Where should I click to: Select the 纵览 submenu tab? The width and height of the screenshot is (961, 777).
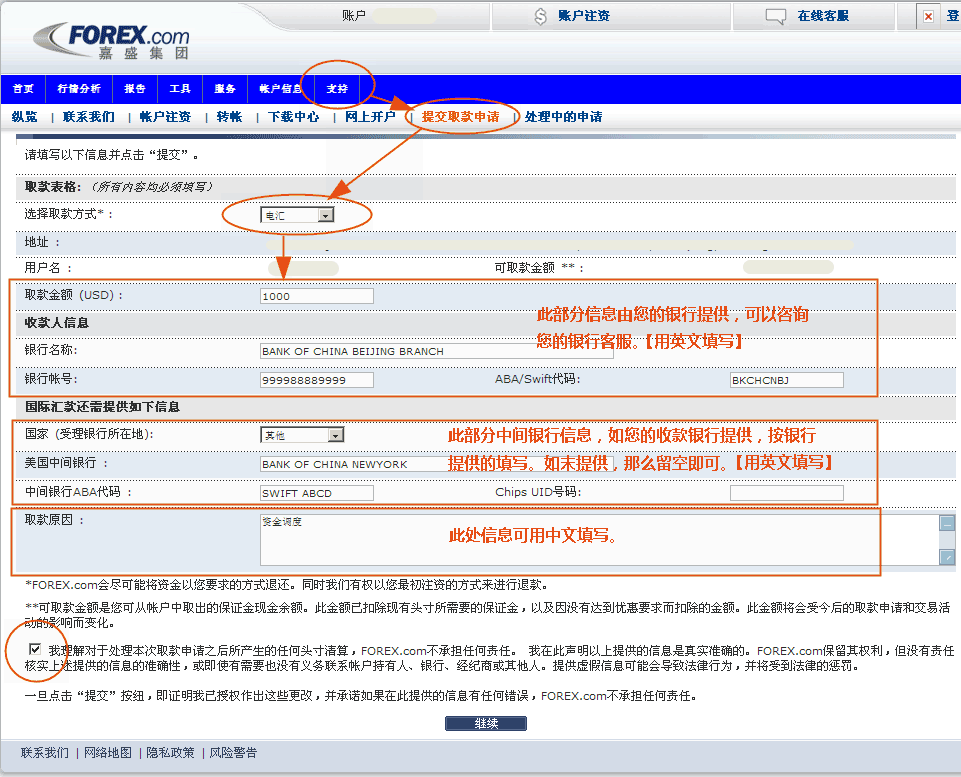point(25,116)
